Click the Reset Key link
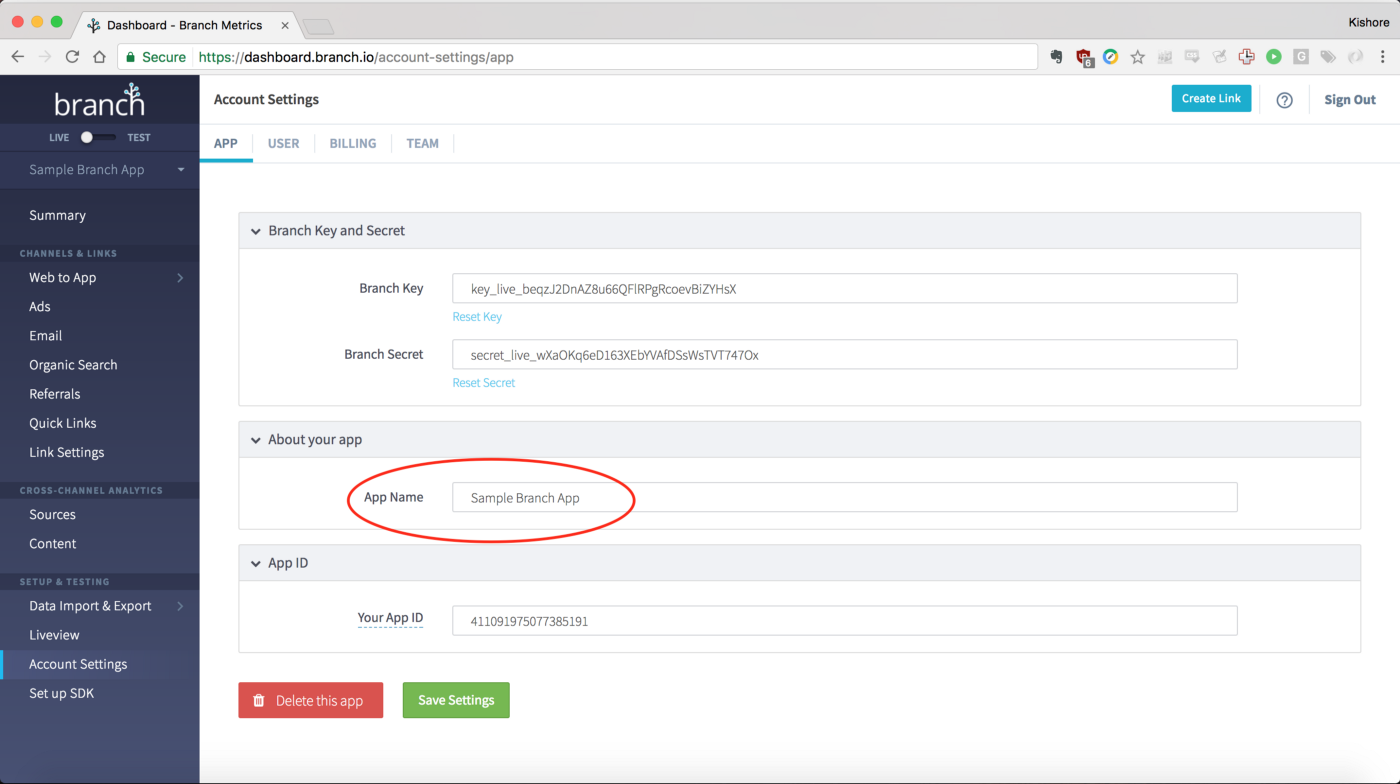The height and width of the screenshot is (784, 1400). (x=477, y=317)
